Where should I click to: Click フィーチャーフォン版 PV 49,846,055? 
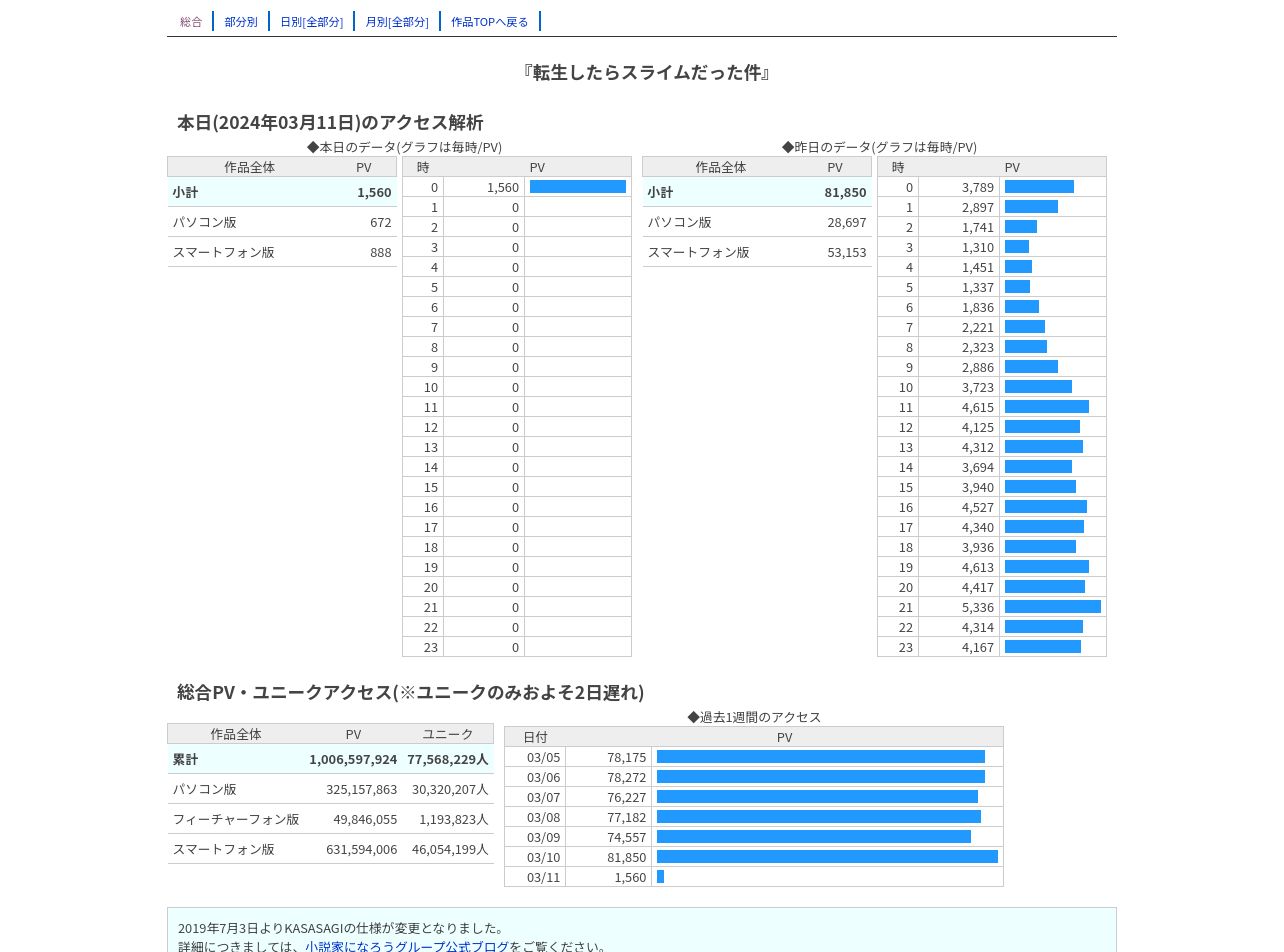pyautogui.click(x=365, y=819)
